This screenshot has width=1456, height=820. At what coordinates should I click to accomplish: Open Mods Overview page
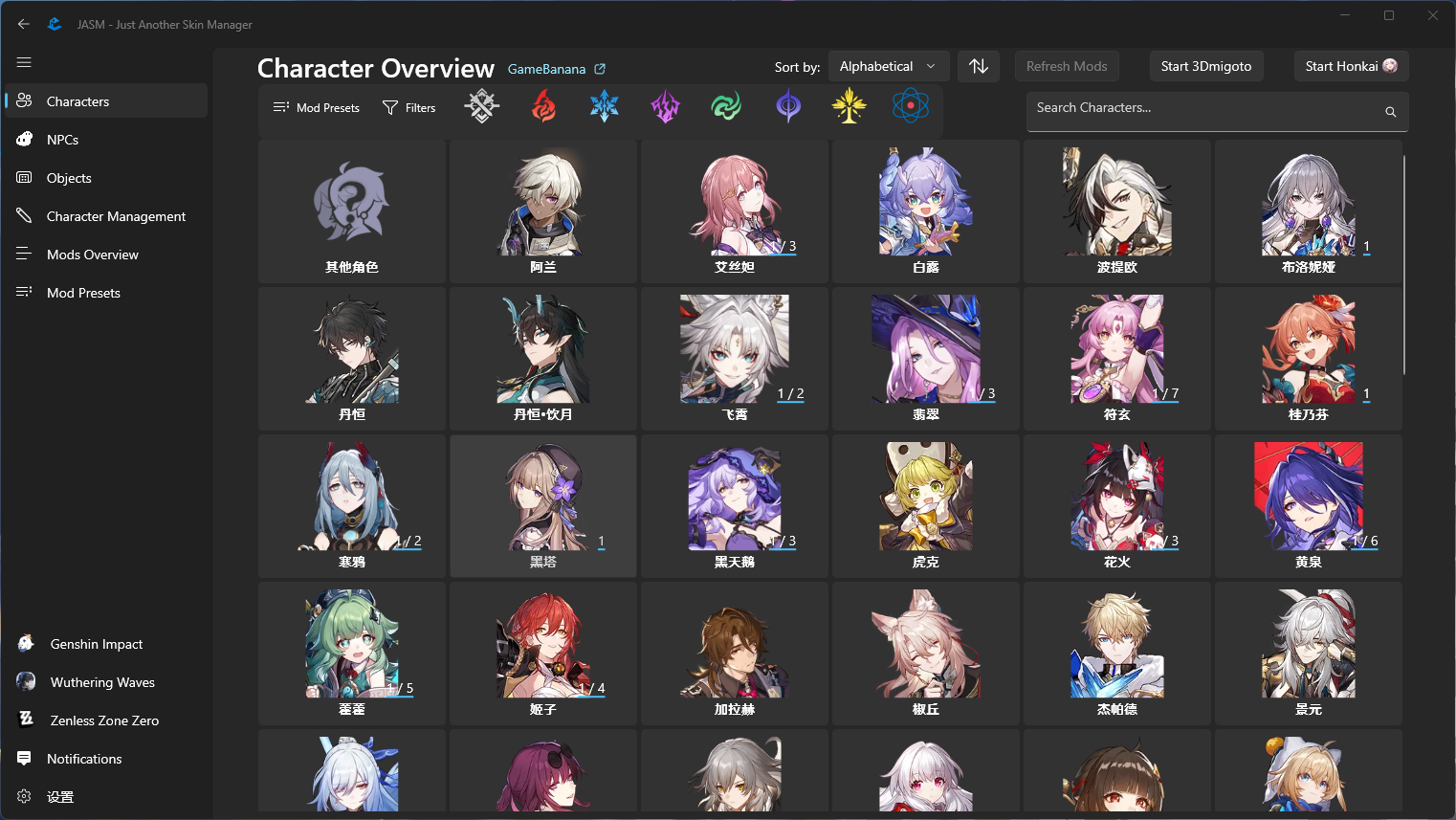click(106, 254)
